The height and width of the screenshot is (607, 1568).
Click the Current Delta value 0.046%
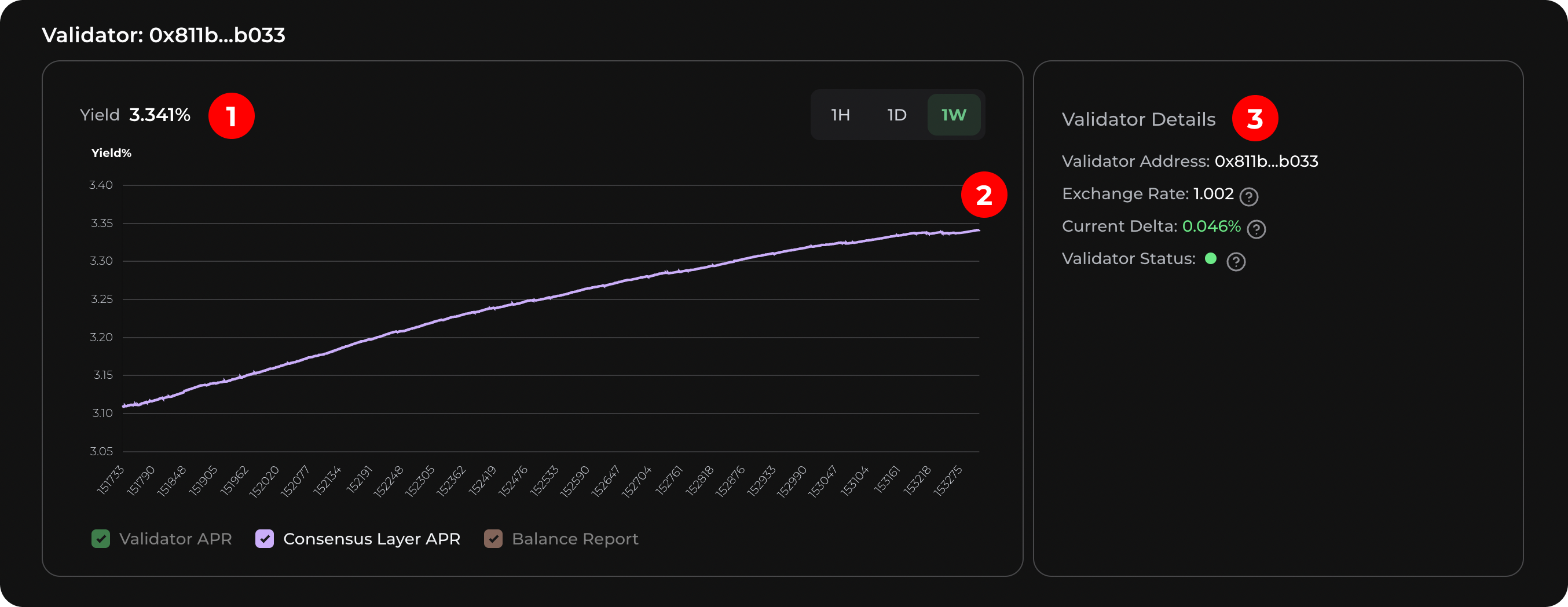pyautogui.click(x=1211, y=226)
